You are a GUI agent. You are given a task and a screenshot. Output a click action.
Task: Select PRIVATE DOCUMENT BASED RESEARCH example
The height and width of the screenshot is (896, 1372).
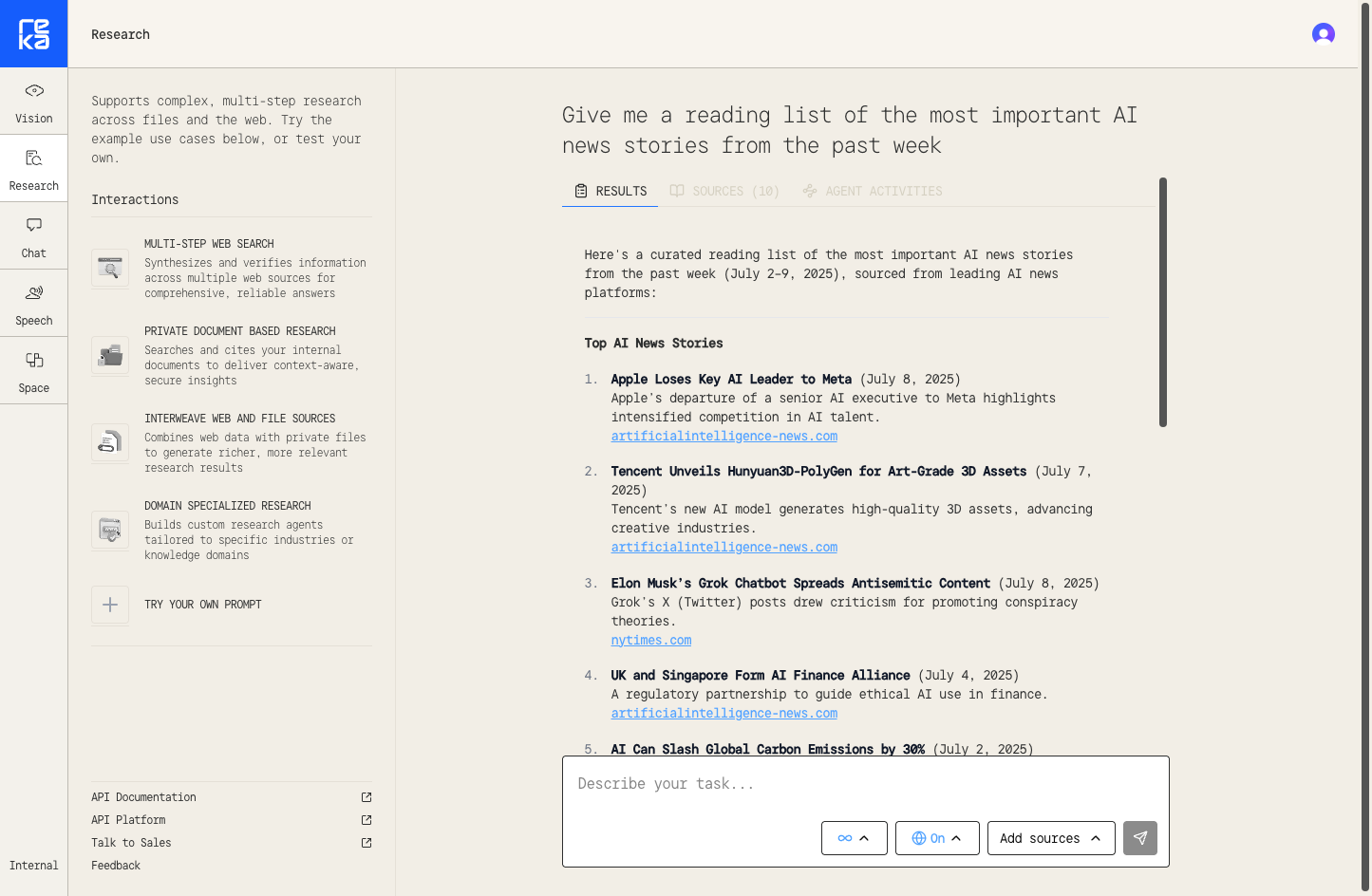coord(232,356)
